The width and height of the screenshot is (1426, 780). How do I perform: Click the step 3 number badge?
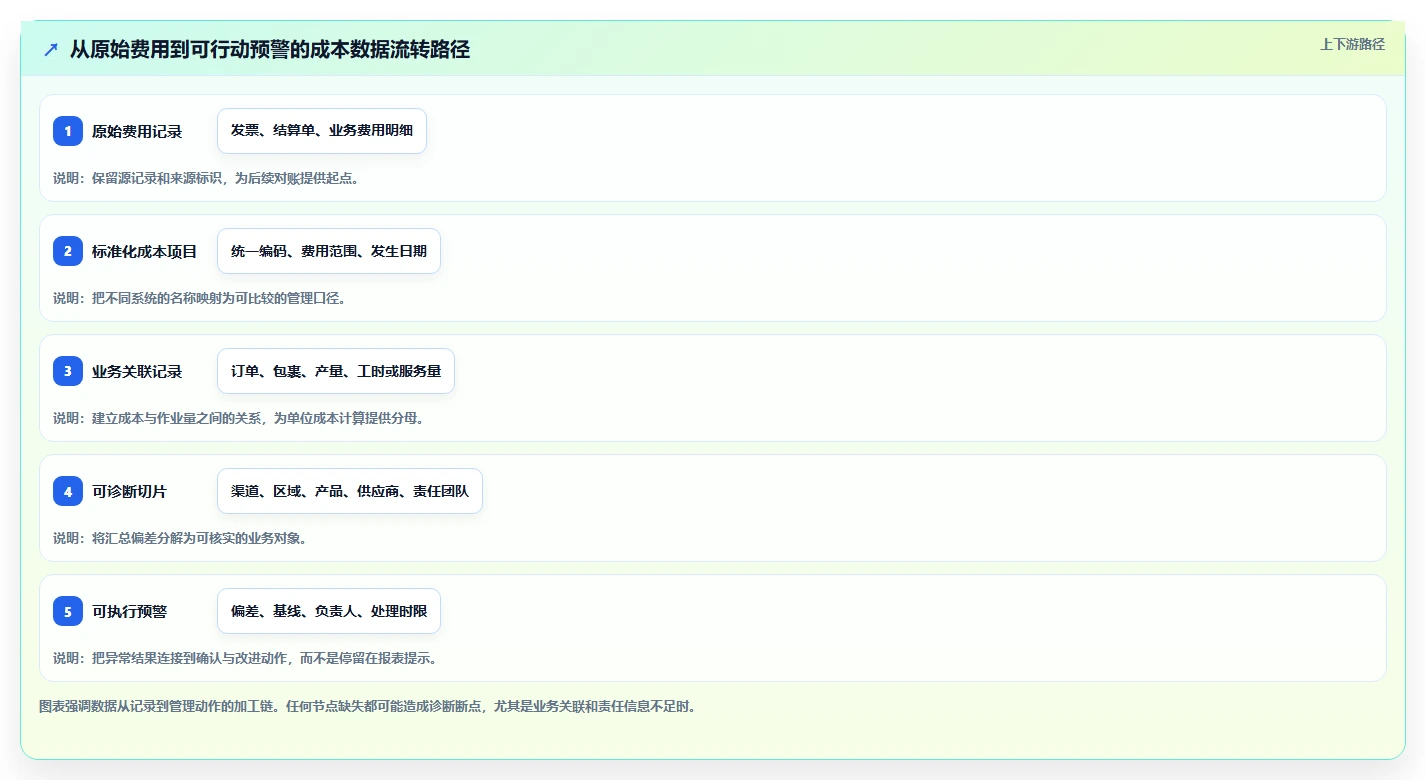coord(68,371)
